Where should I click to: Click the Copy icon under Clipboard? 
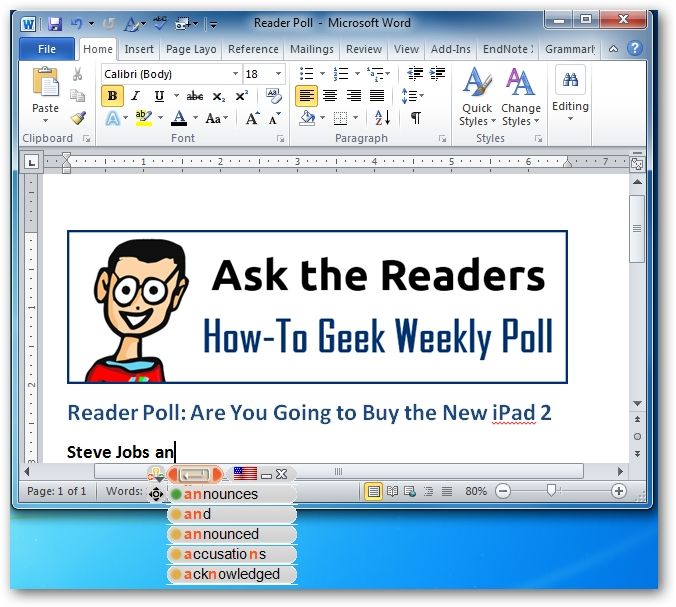[78, 96]
